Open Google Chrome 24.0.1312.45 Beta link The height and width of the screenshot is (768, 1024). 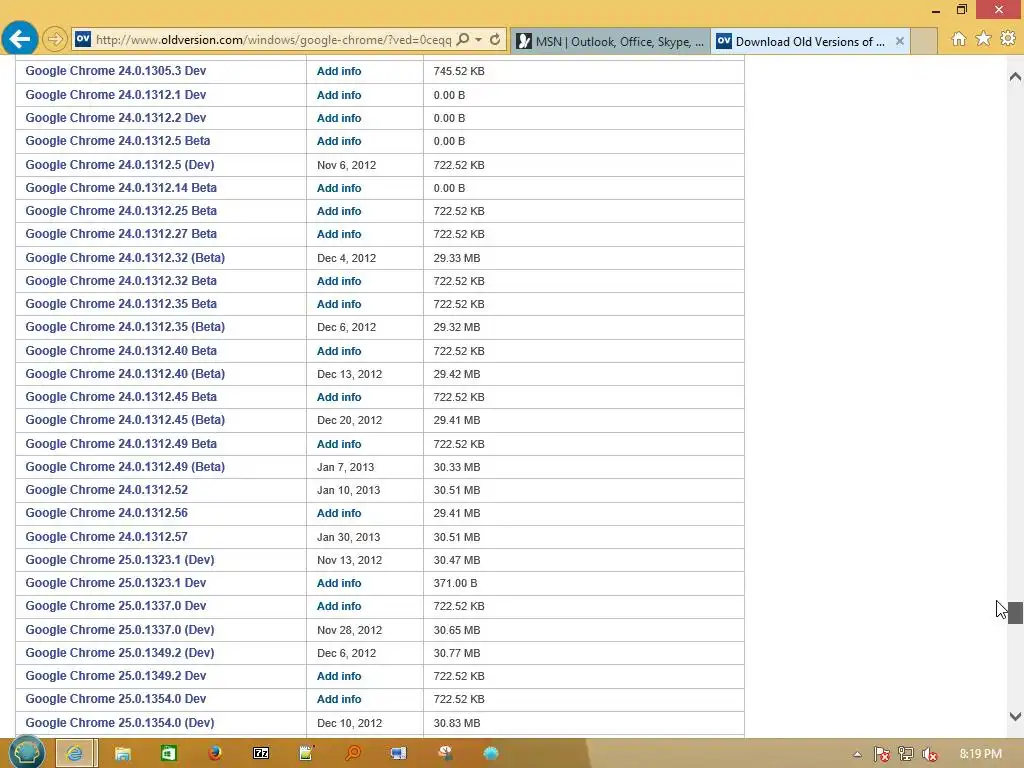click(x=121, y=397)
